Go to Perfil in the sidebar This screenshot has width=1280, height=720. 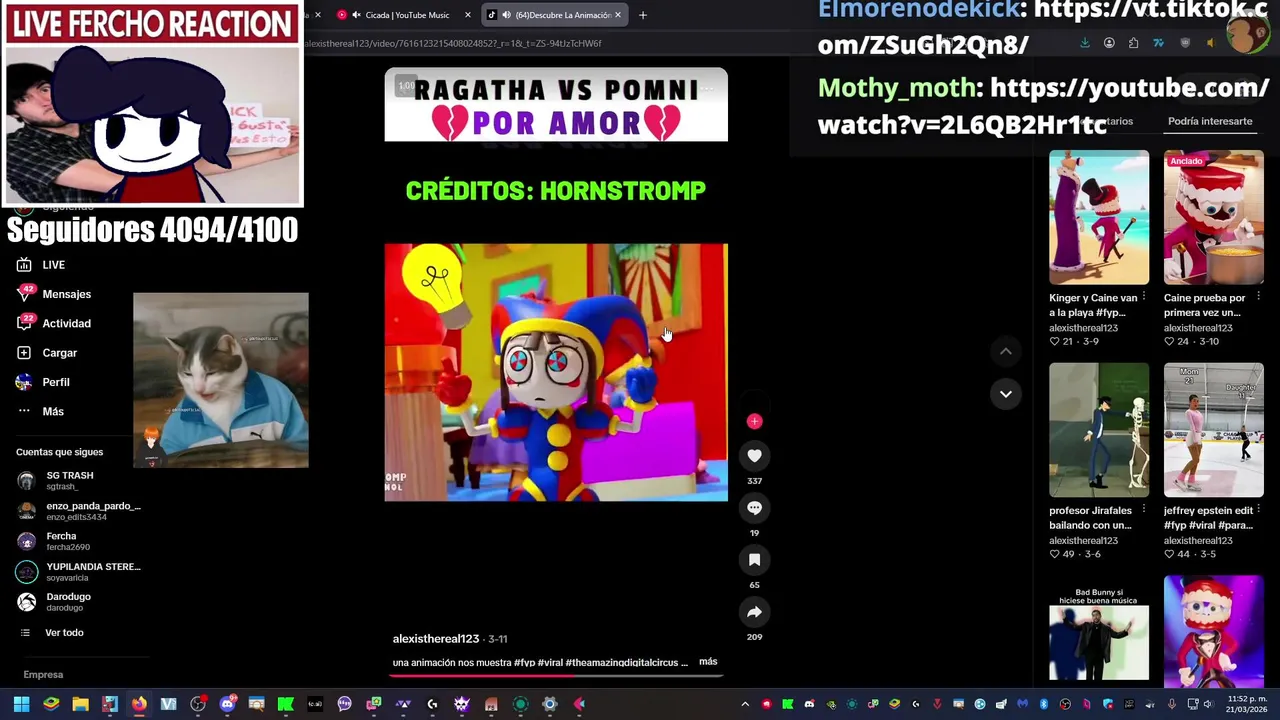coord(43,382)
